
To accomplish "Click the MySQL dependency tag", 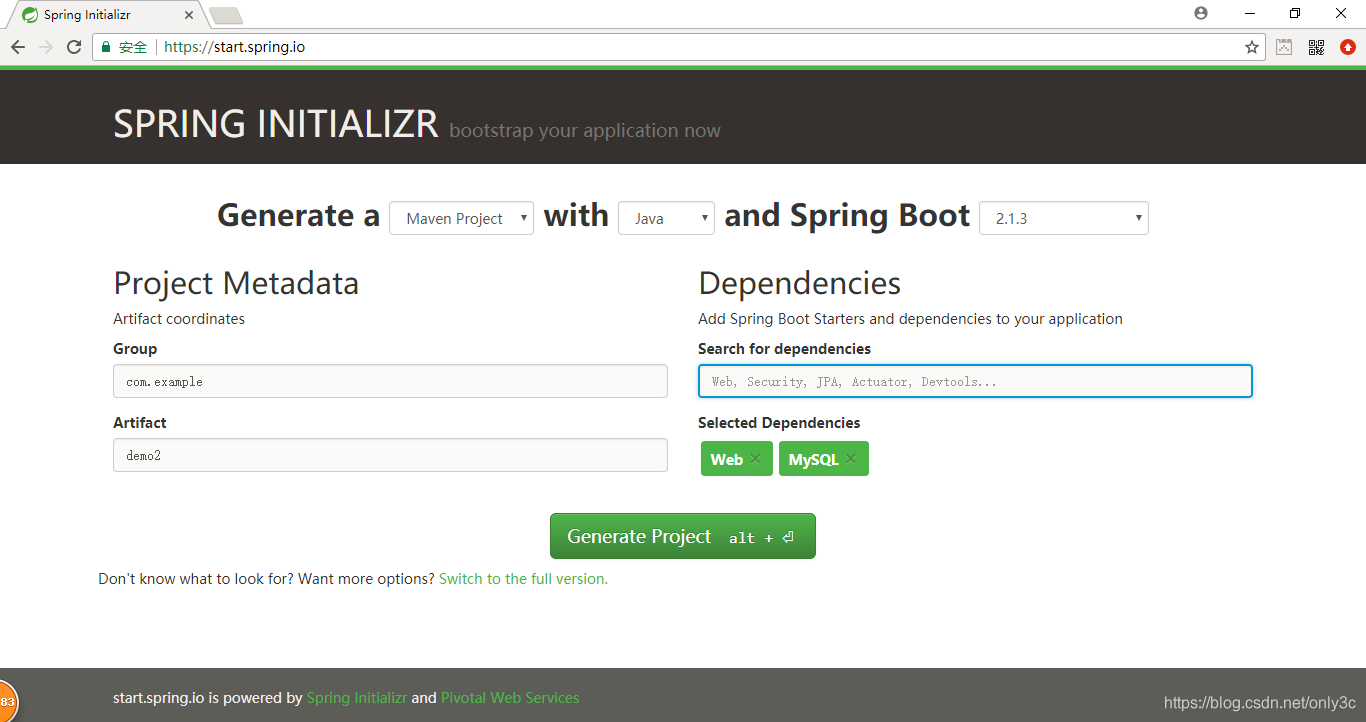I will click(824, 459).
